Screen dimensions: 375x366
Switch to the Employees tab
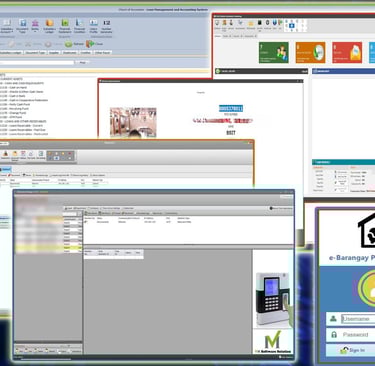pyautogui.click(x=70, y=53)
